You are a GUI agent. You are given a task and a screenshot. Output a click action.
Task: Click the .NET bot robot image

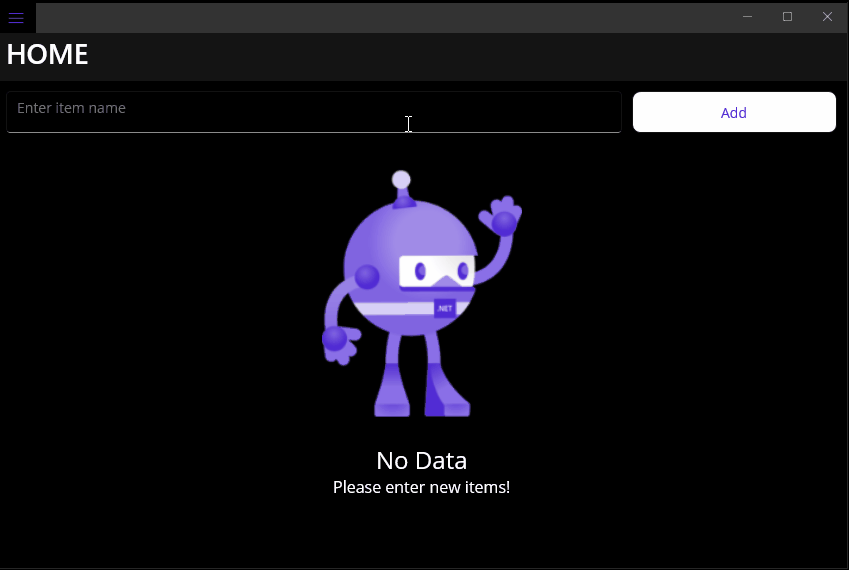tap(422, 294)
